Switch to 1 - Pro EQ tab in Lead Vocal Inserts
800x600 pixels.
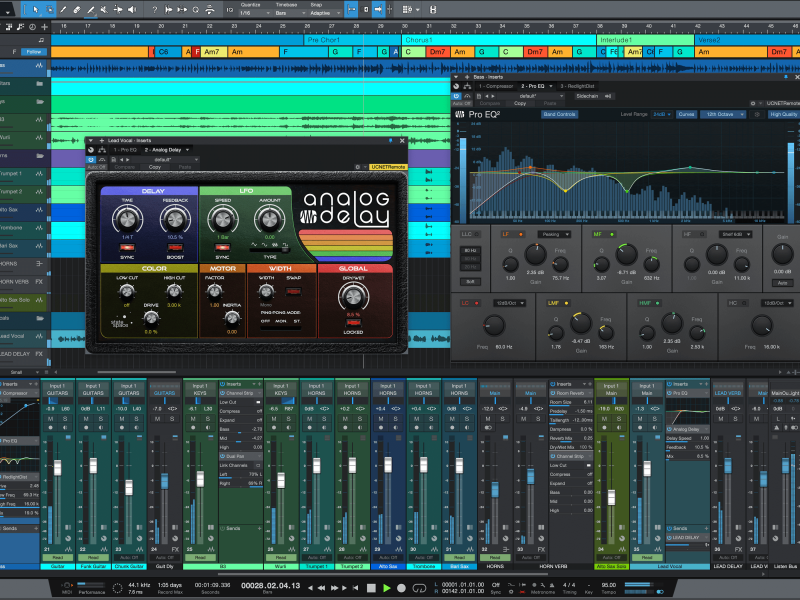click(x=126, y=150)
